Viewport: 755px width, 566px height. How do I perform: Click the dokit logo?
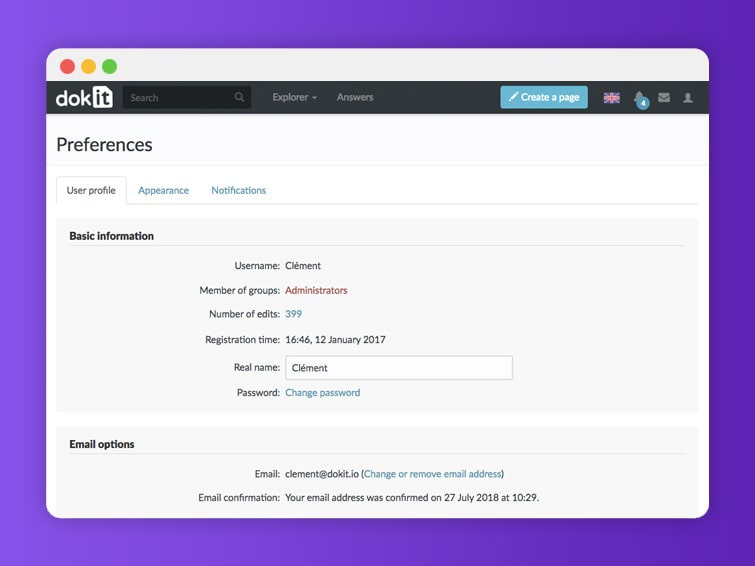click(84, 97)
